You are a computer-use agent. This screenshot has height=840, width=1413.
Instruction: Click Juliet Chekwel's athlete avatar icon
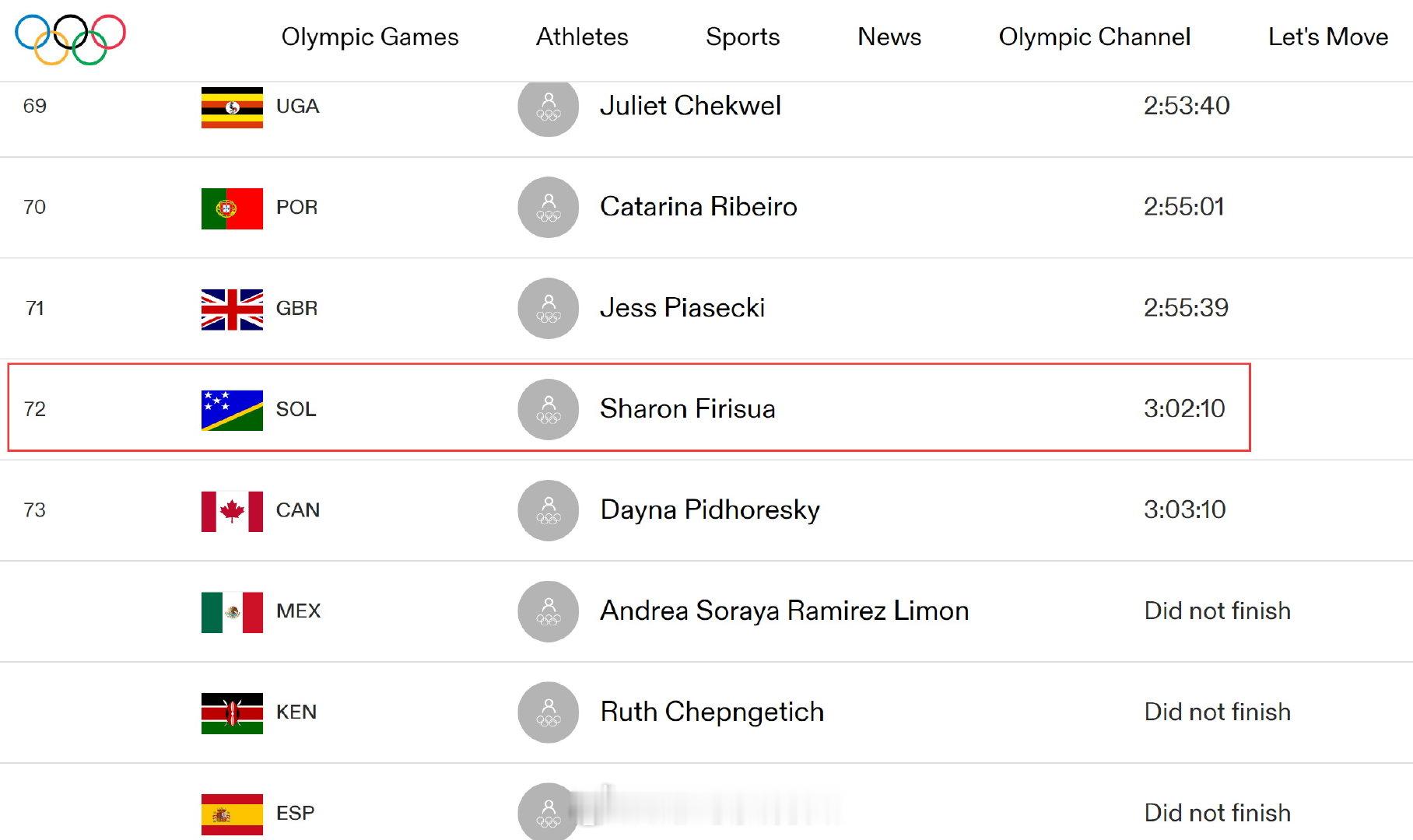tap(548, 107)
